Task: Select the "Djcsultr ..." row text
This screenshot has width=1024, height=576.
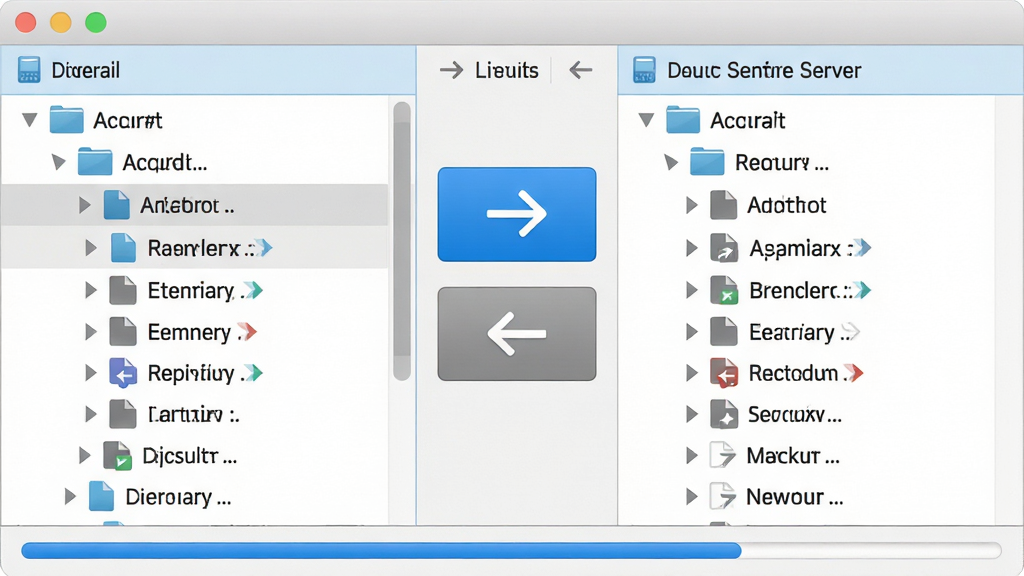Action: (x=189, y=456)
